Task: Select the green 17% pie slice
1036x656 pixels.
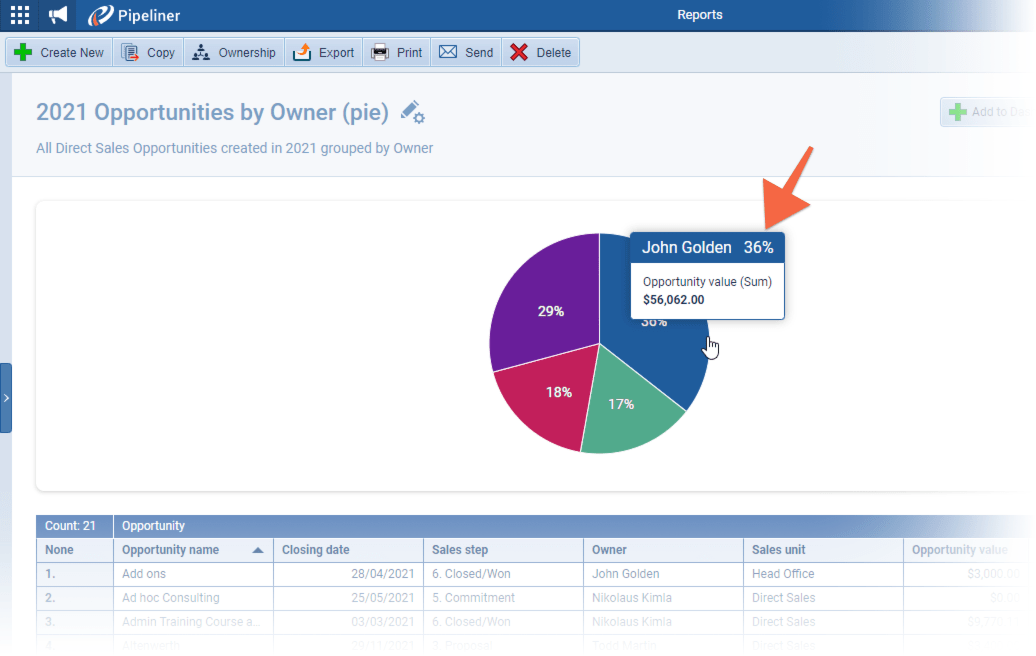Action: coord(625,410)
